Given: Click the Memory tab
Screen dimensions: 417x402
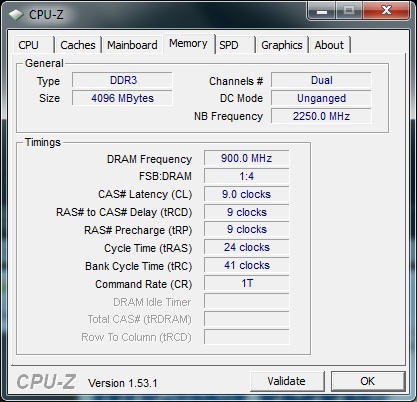Looking at the screenshot, I should (x=188, y=44).
